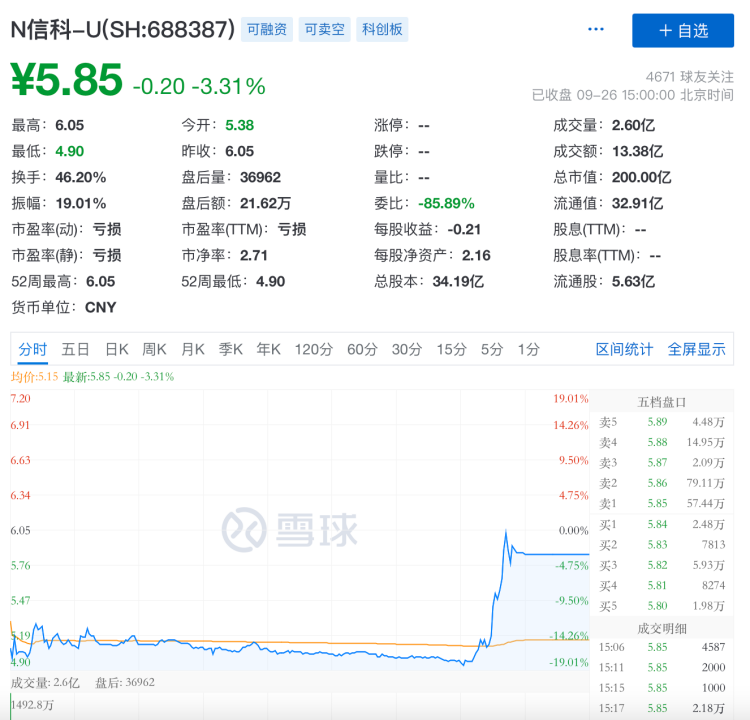The height and width of the screenshot is (720, 750).
Task: Switch to the 60分 chart tab
Action: (362, 349)
